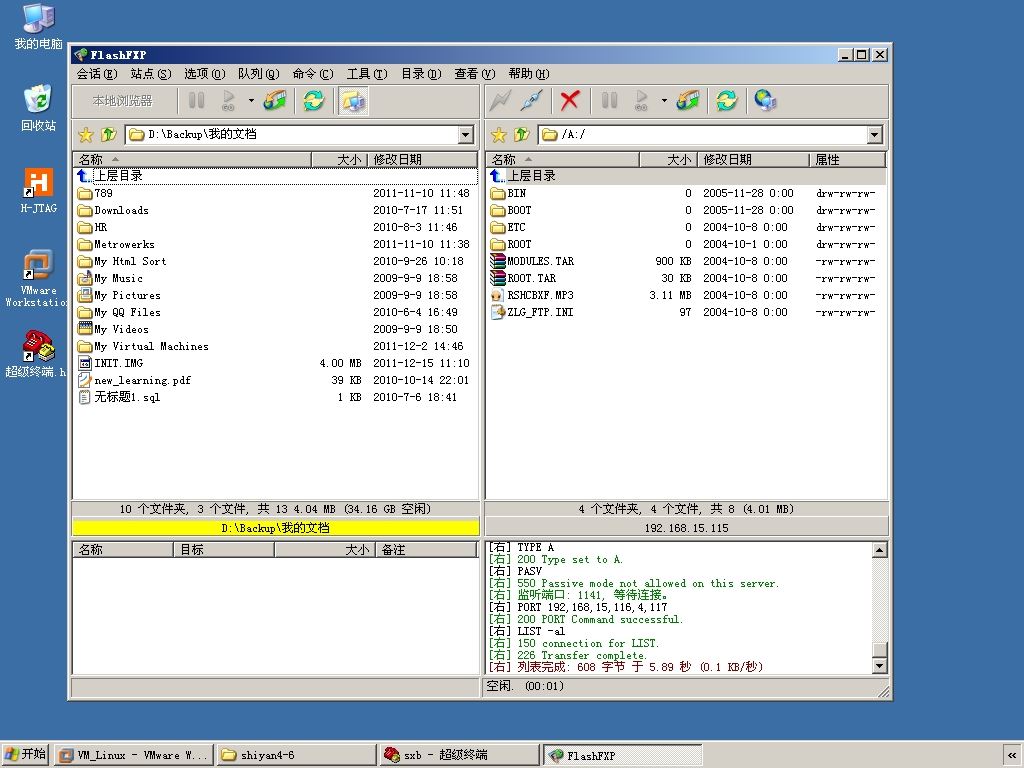This screenshot has width=1024, height=768.
Task: Refresh the local file list
Action: click(313, 101)
